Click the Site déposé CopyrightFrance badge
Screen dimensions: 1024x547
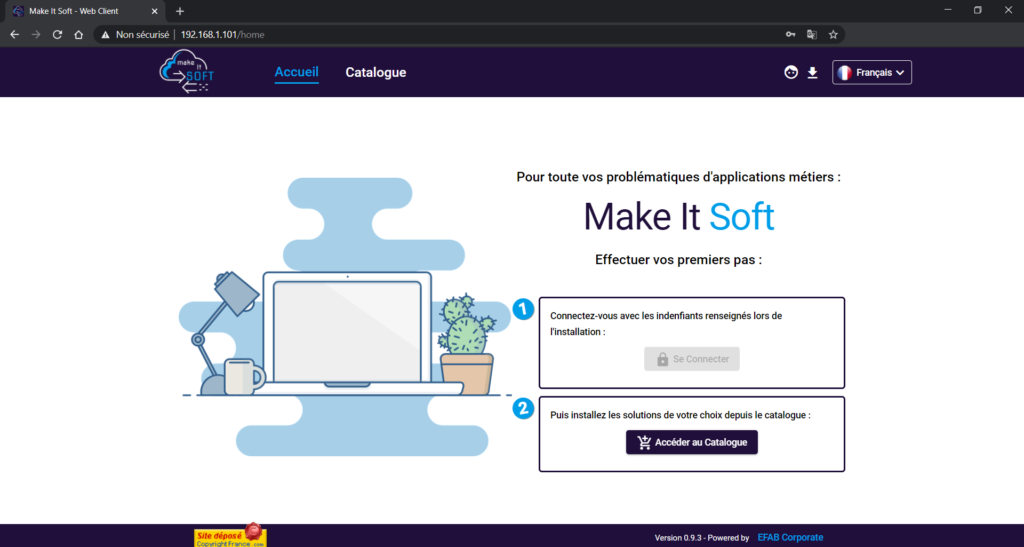coord(230,535)
